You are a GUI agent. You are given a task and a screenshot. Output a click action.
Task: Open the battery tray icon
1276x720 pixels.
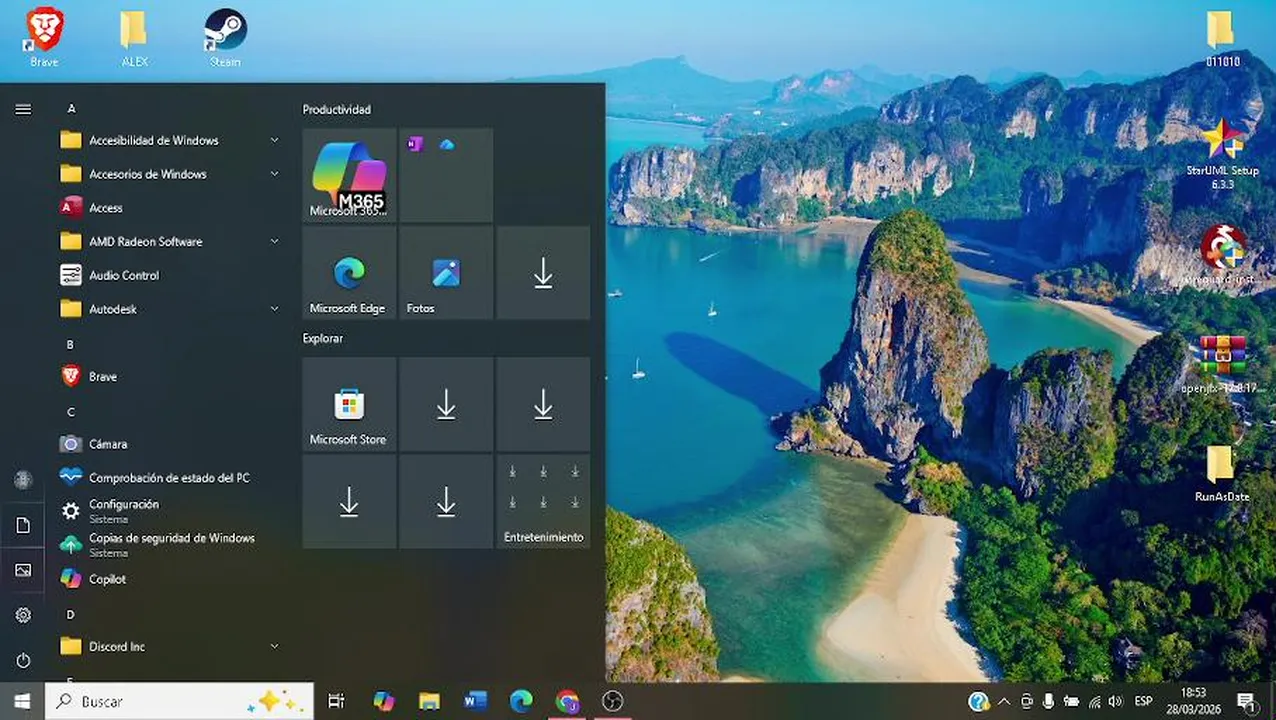[x=1071, y=702]
